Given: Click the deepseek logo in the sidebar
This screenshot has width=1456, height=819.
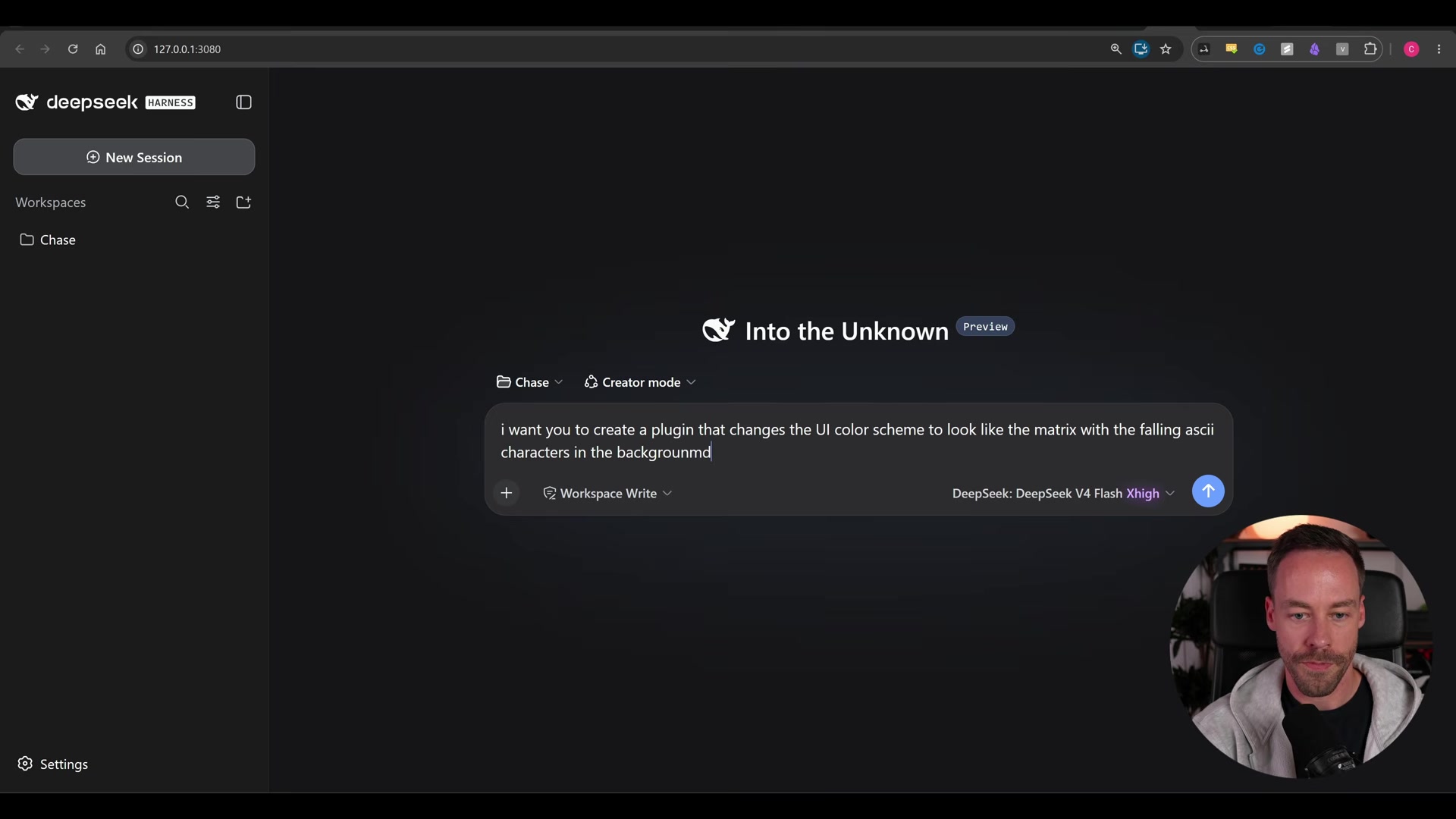Looking at the screenshot, I should tap(105, 102).
